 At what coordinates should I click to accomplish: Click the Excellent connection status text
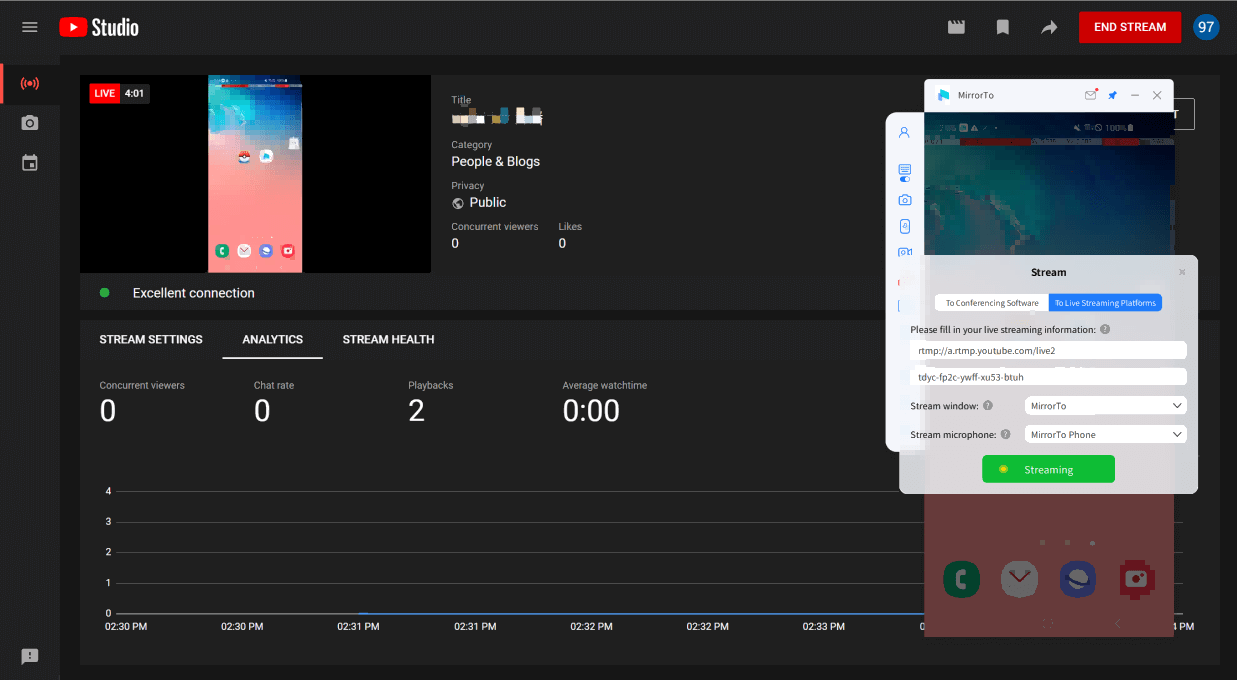tap(194, 293)
